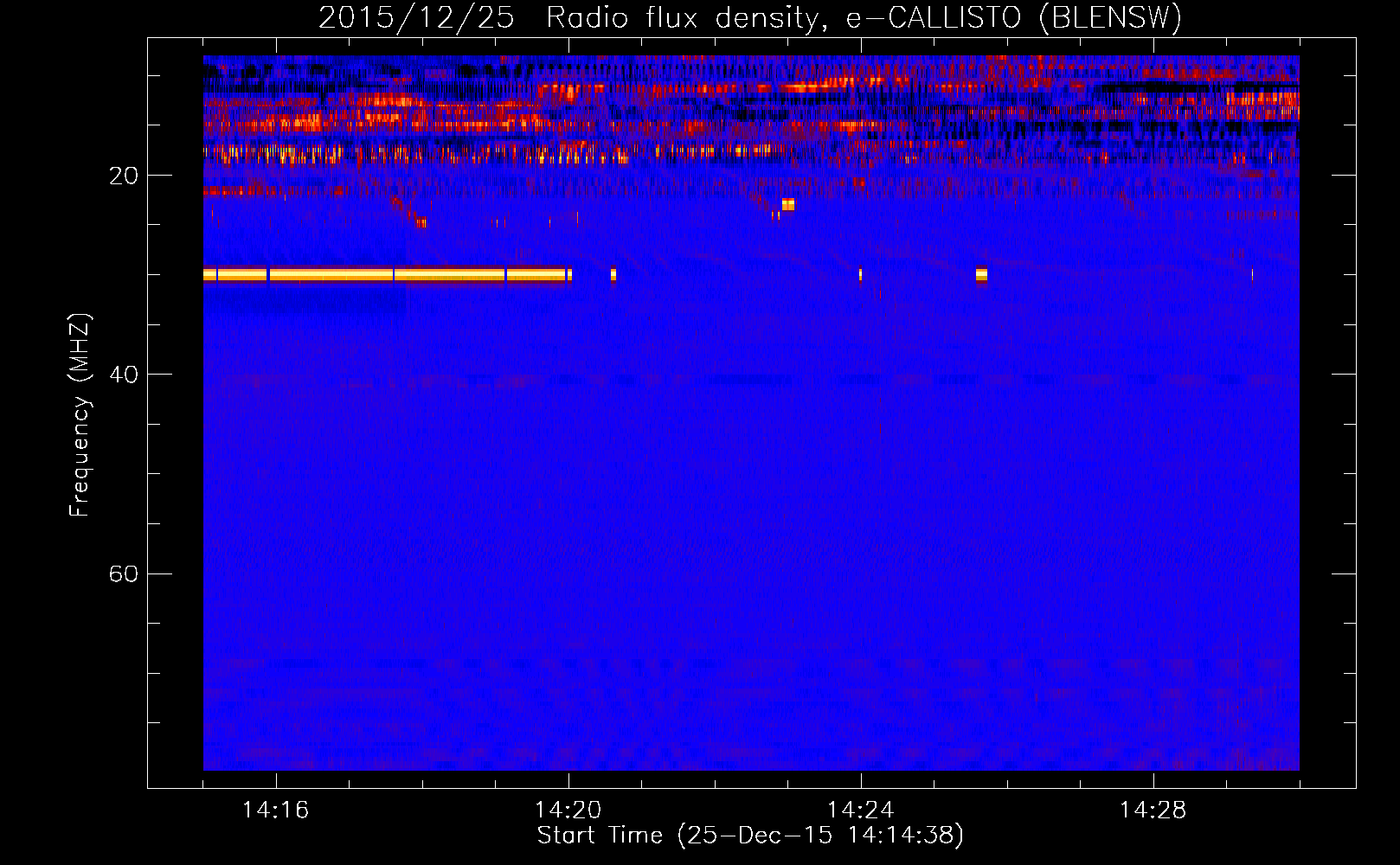Click the 60 frequency tick label
The height and width of the screenshot is (865, 1400).
124,573
